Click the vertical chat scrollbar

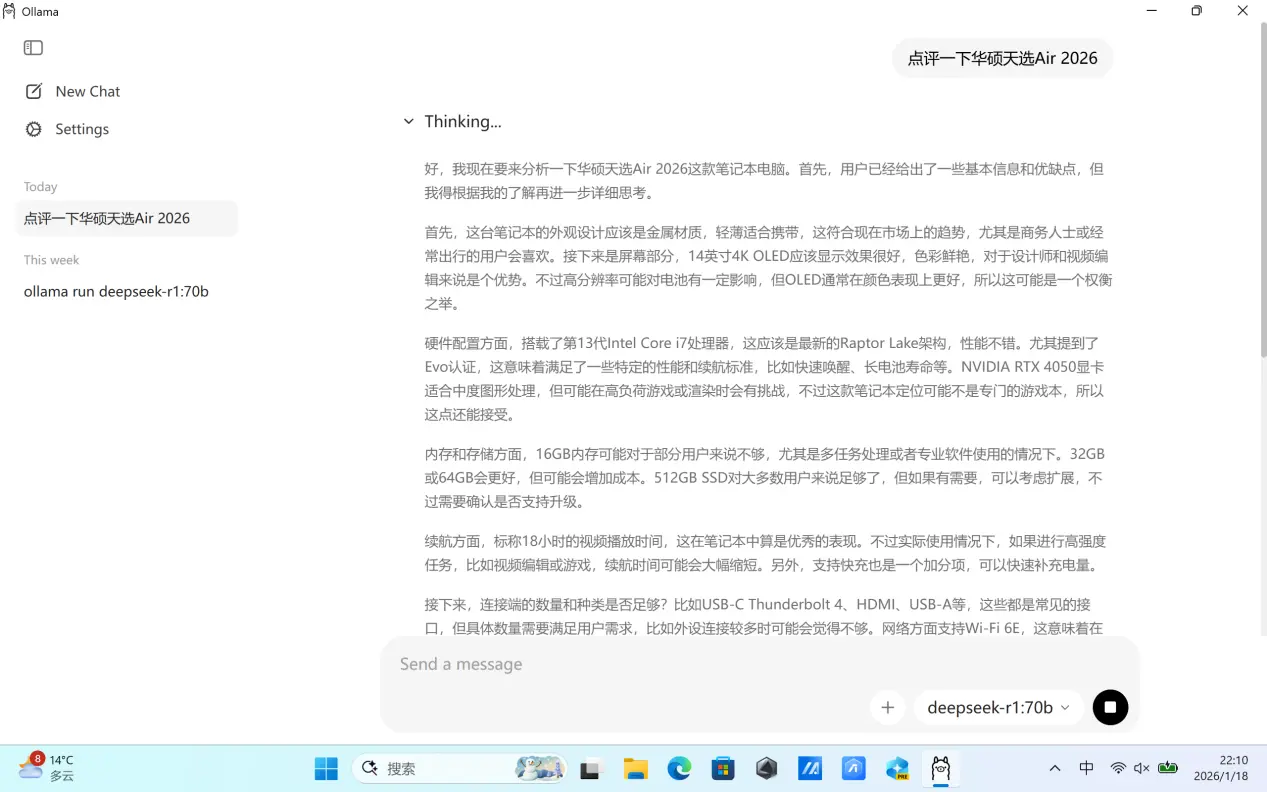pos(1262,190)
